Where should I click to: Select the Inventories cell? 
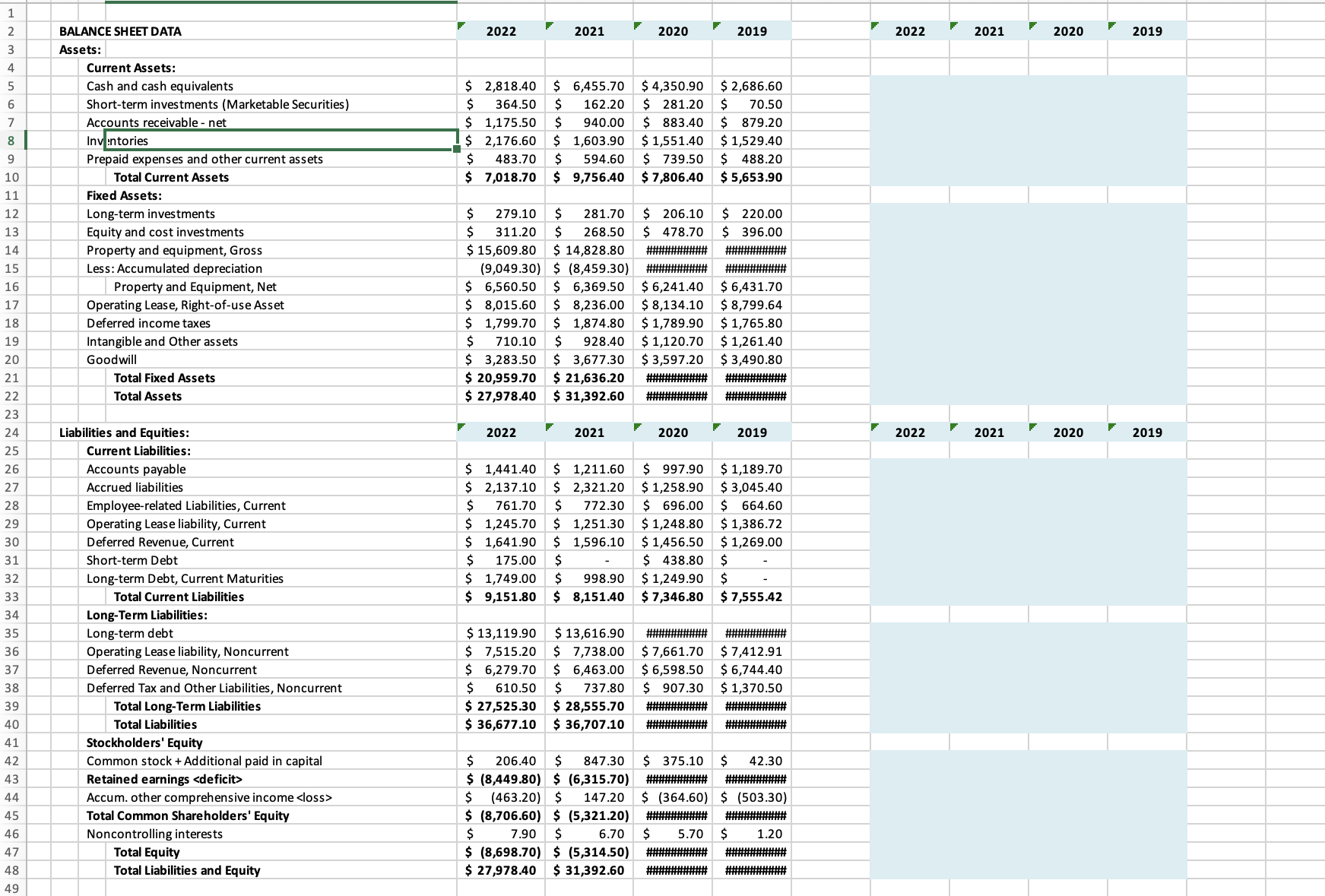tap(228, 141)
